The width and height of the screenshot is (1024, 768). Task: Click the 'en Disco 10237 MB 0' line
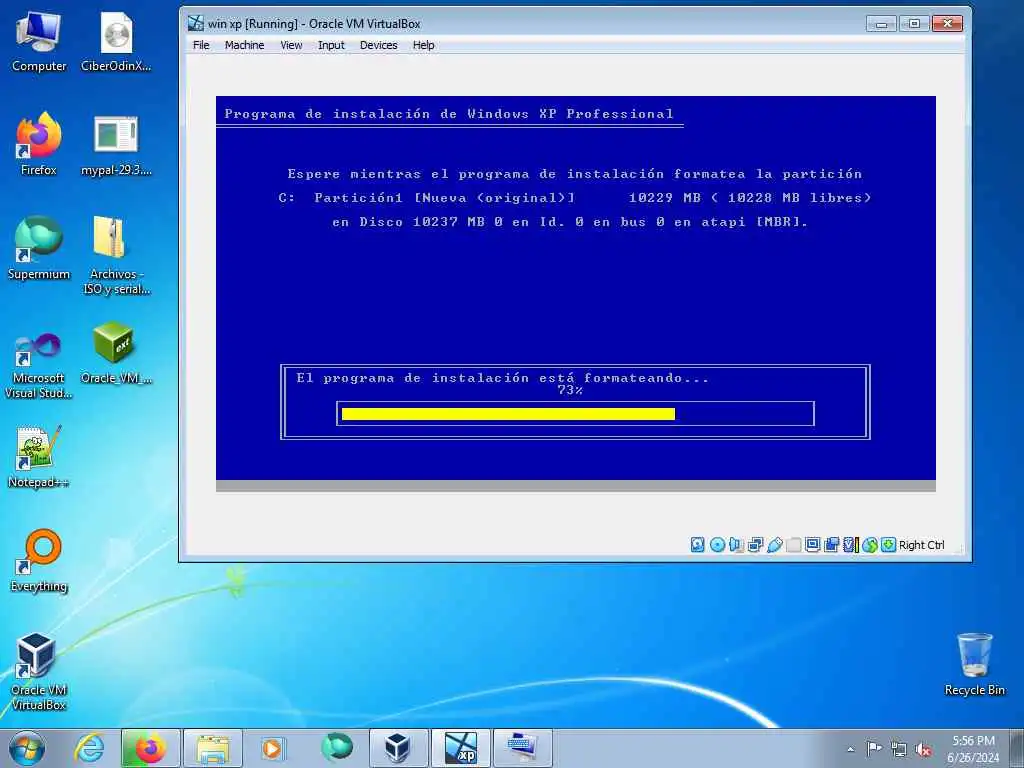click(570, 222)
